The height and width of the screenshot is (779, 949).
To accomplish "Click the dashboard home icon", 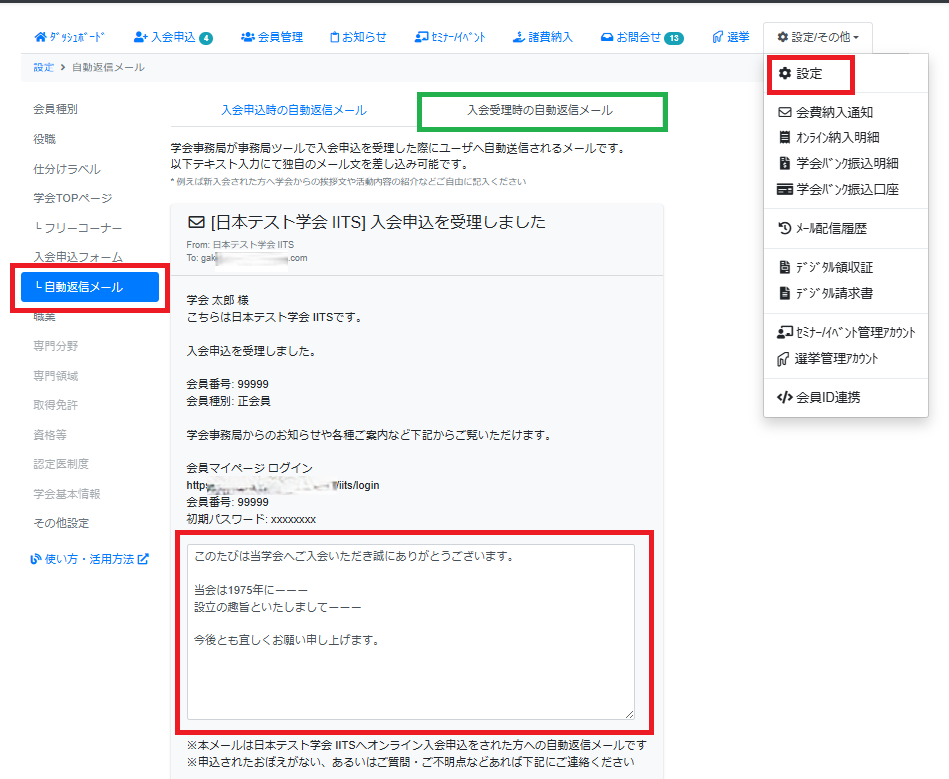I will tap(40, 37).
